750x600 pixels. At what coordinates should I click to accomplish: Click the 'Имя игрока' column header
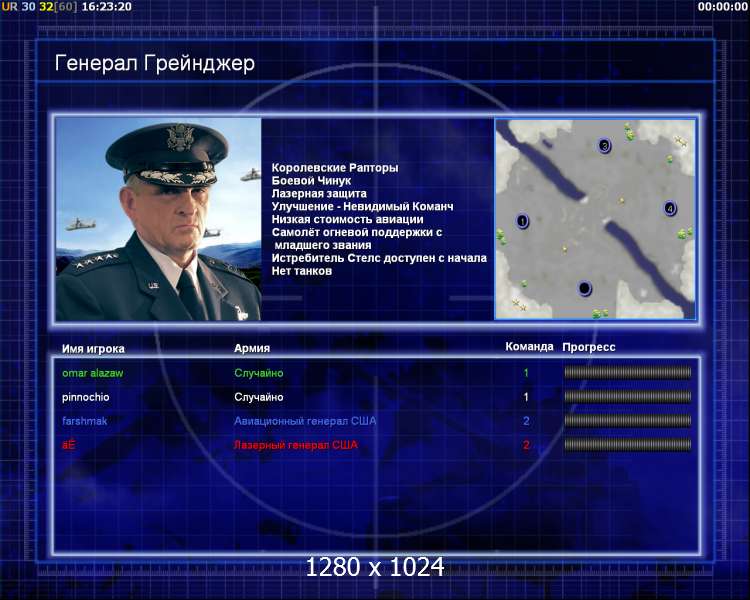point(93,349)
